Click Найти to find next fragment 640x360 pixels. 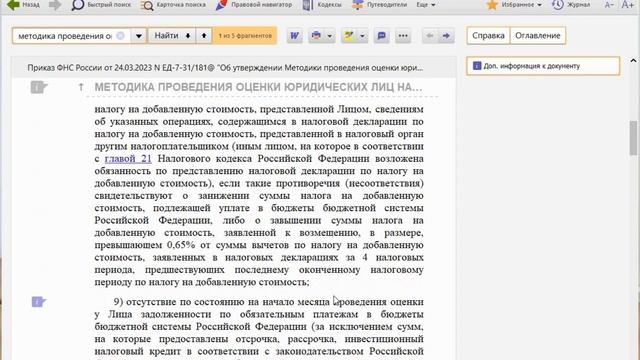tap(172, 36)
